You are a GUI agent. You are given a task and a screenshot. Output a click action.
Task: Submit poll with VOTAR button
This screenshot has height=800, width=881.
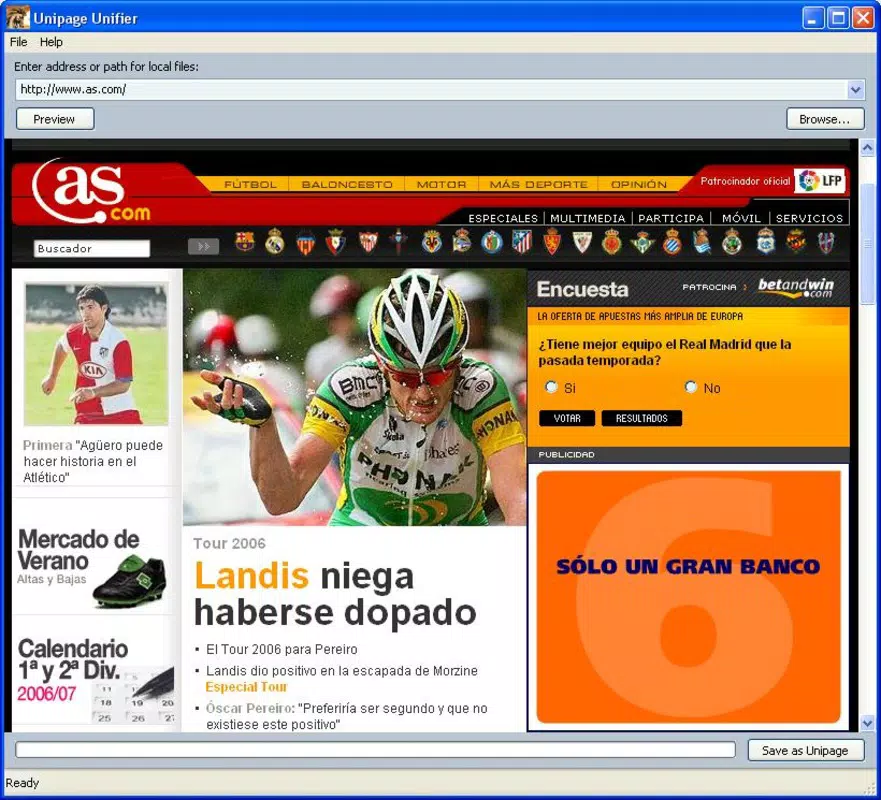click(566, 418)
